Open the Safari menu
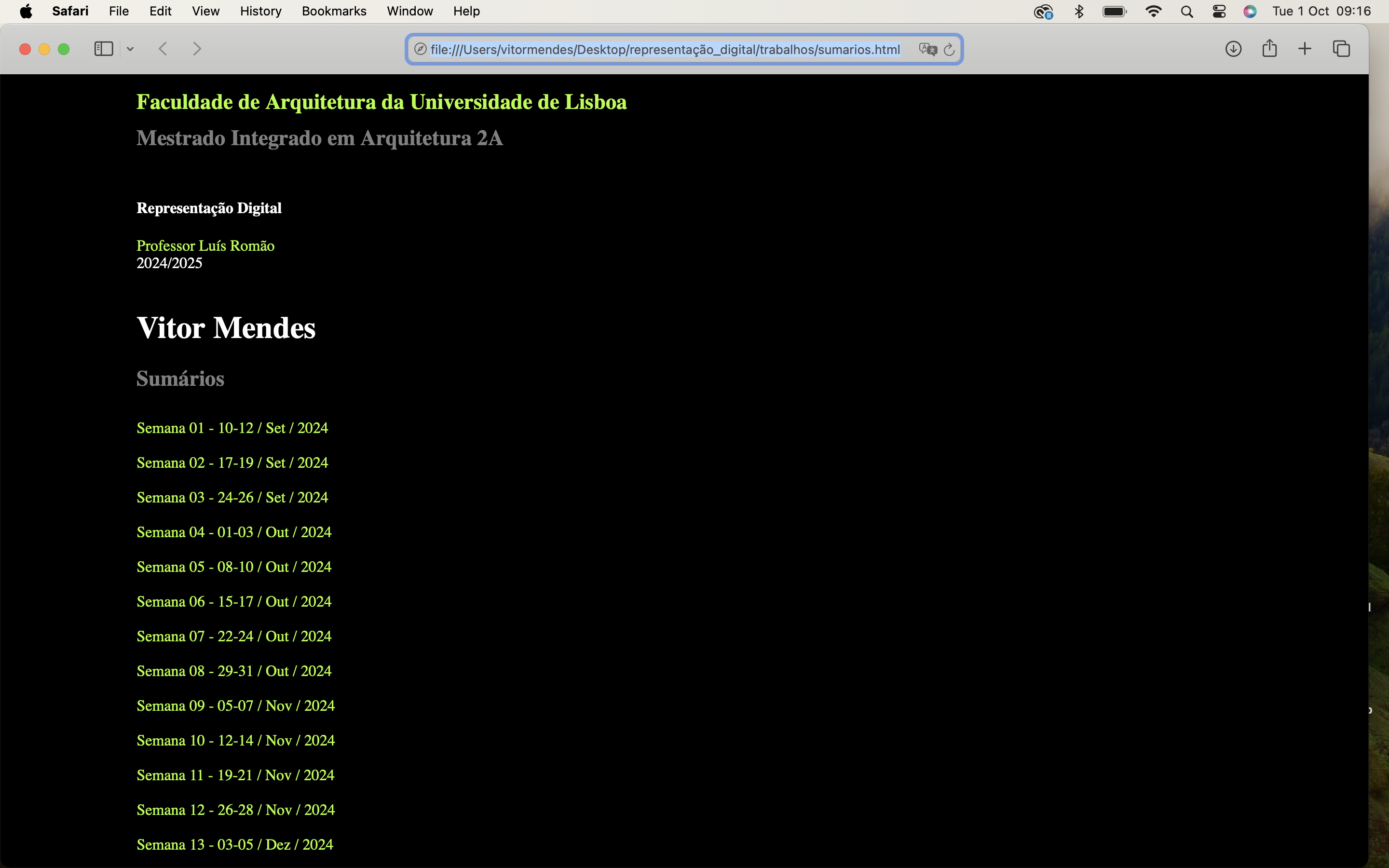The width and height of the screenshot is (1389, 868). (70, 12)
